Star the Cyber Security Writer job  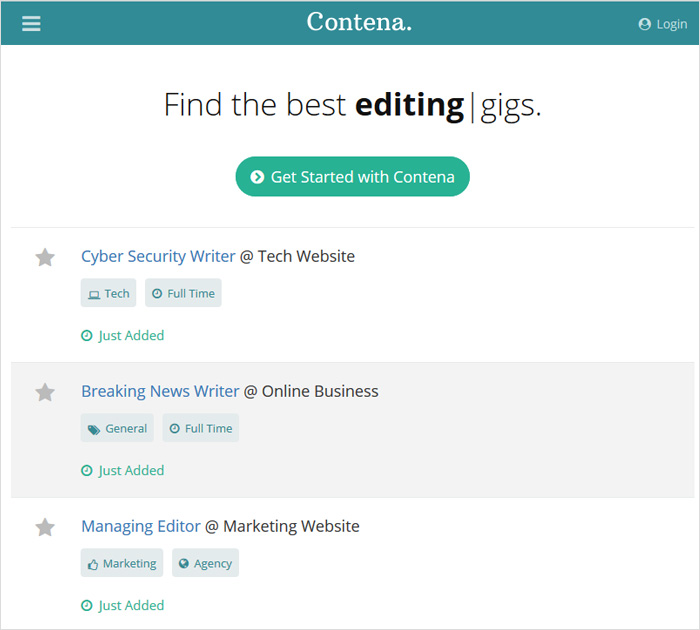tap(45, 257)
